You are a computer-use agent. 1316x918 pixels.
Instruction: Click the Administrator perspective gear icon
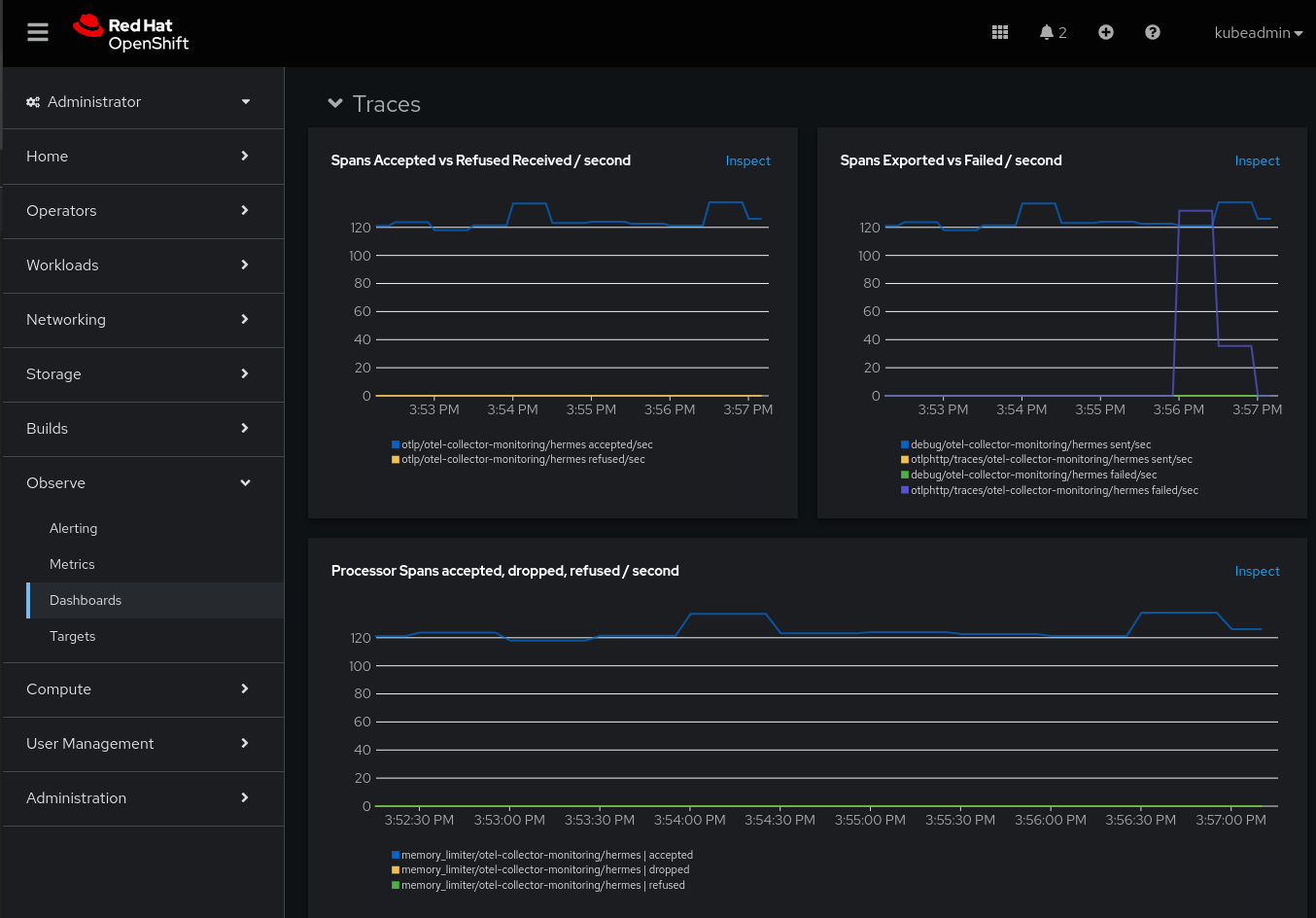(33, 102)
